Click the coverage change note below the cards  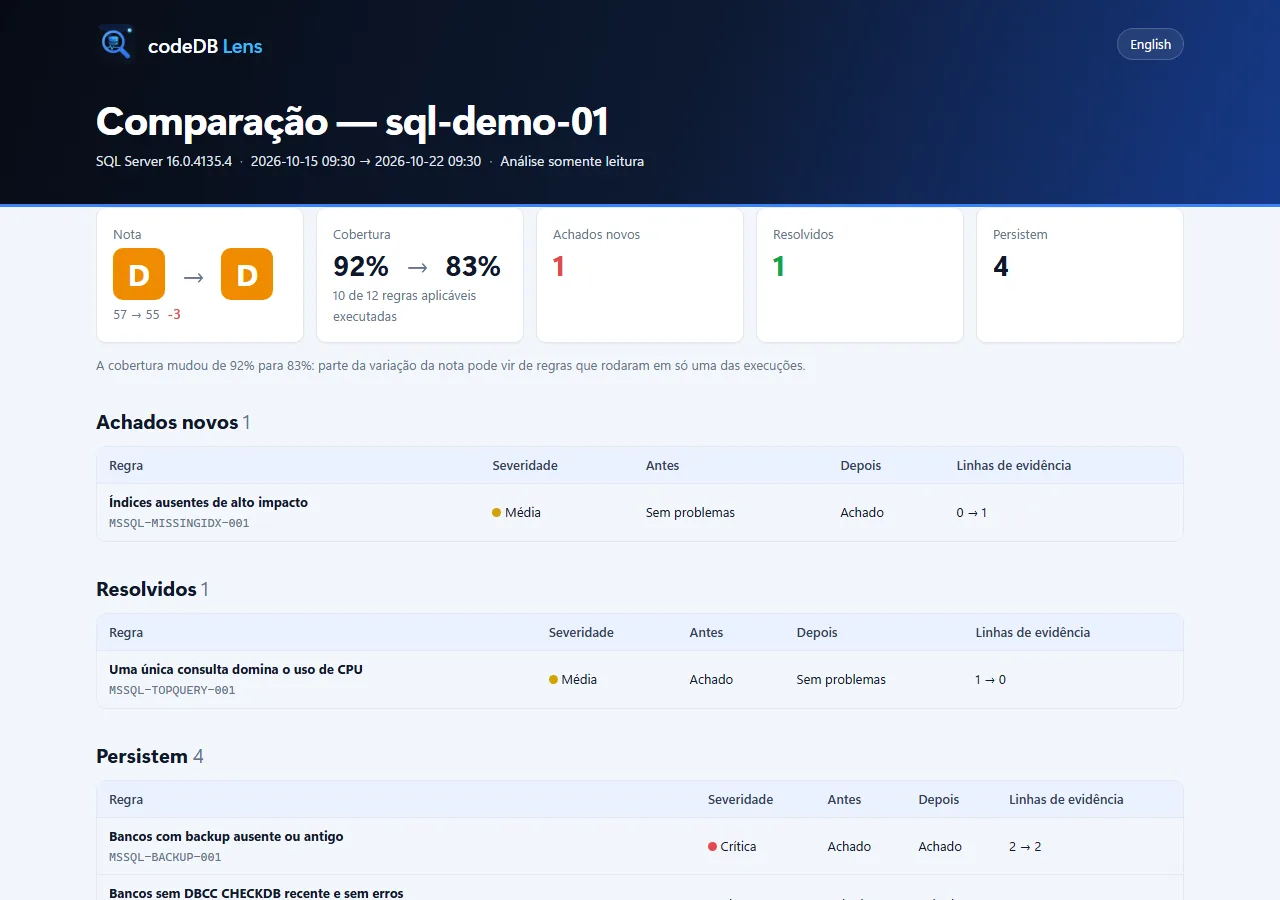click(x=451, y=365)
